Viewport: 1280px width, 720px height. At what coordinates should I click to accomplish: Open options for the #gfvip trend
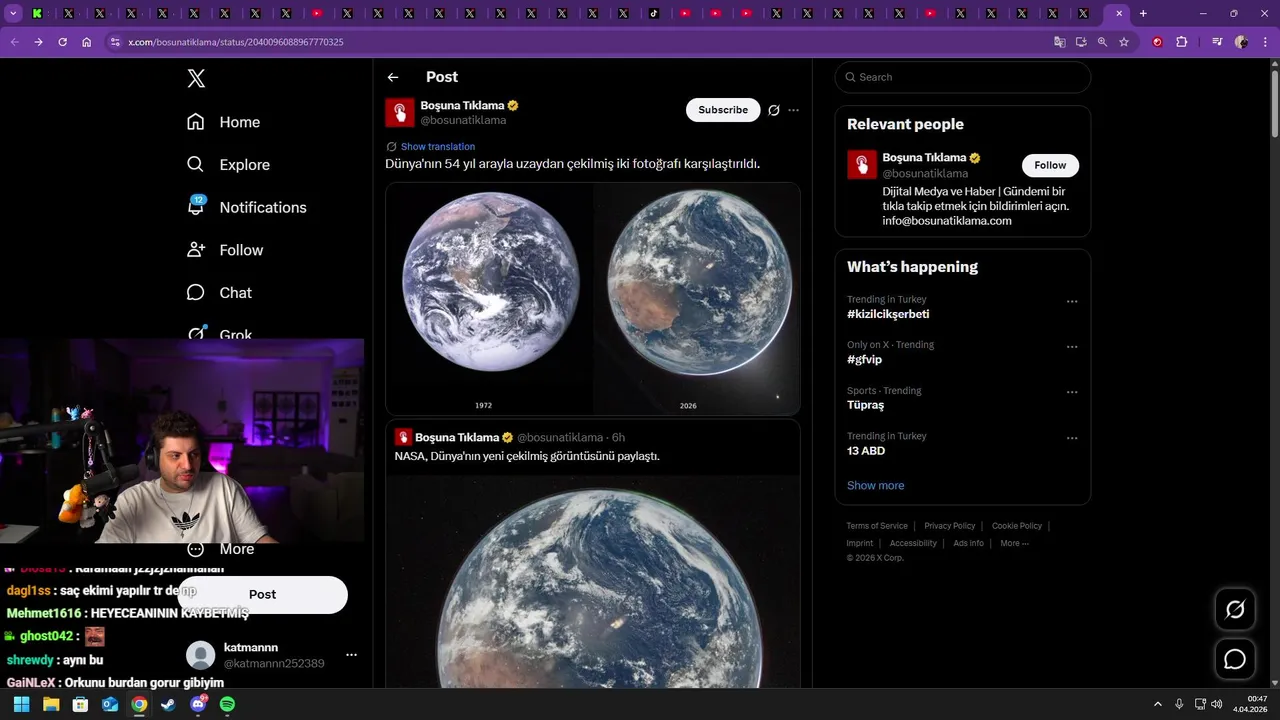1072,347
